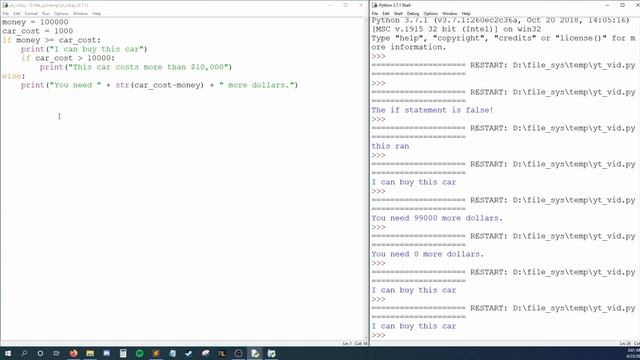Open the Window menu in Python Shell
This screenshot has height=360, width=640.
pyautogui.click(x=449, y=13)
